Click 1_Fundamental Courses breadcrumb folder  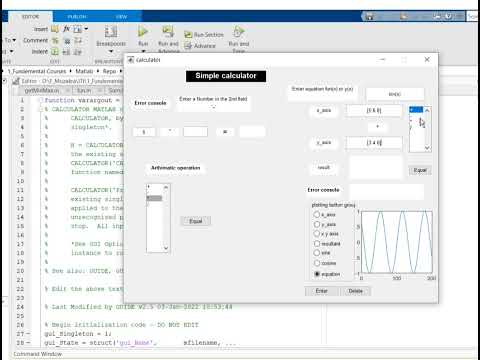click(x=37, y=71)
